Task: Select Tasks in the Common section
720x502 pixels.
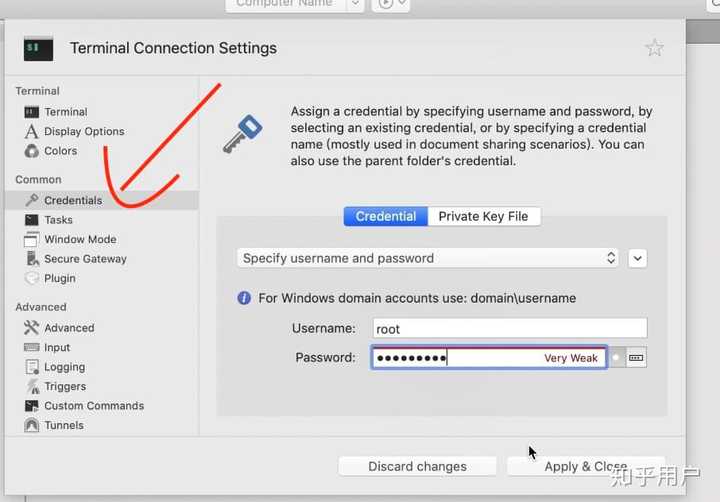Action: [58, 220]
